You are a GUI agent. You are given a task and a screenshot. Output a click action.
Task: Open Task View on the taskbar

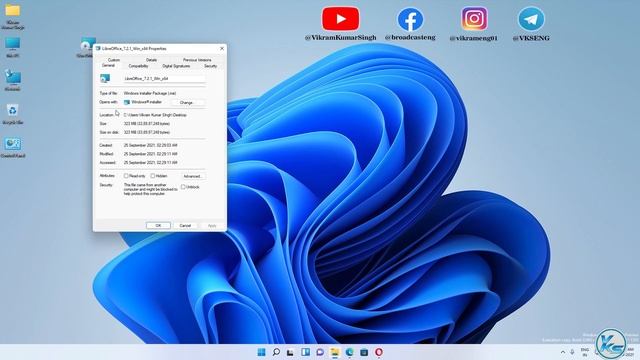pos(290,352)
